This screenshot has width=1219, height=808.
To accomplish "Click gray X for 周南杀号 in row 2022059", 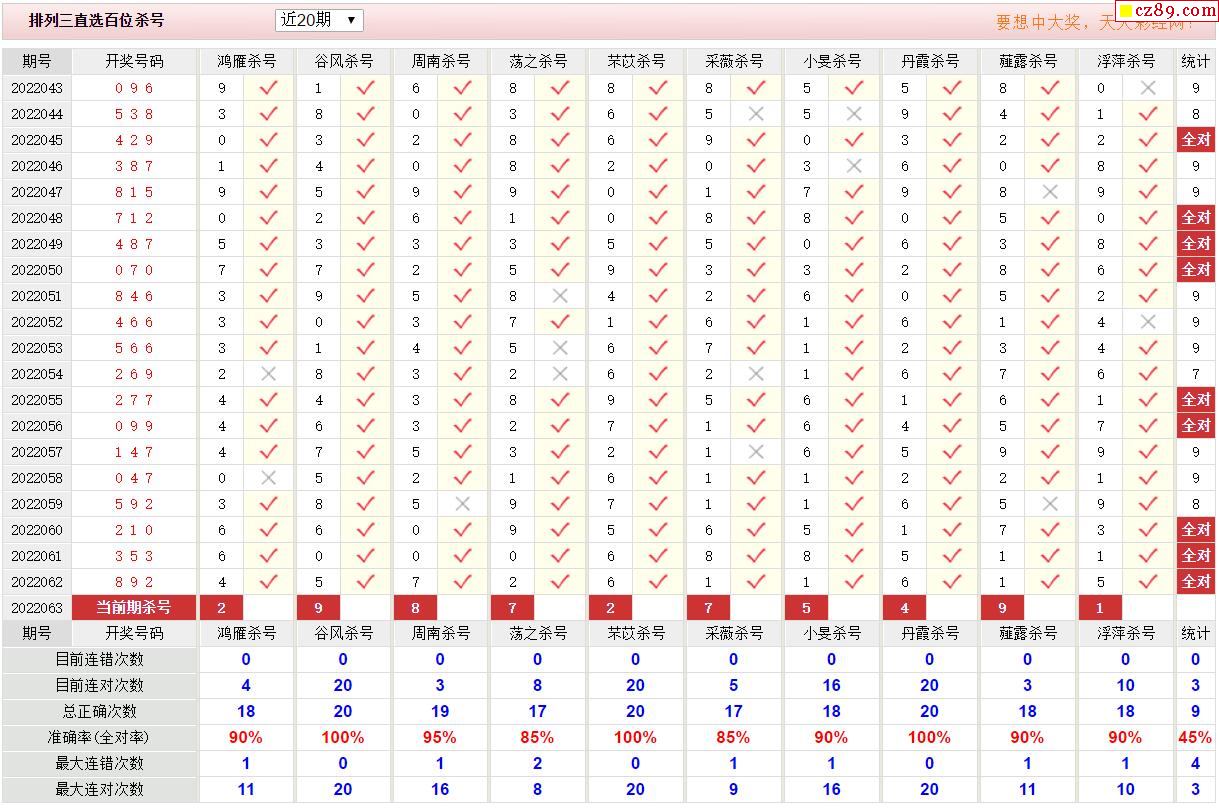I will click(462, 504).
